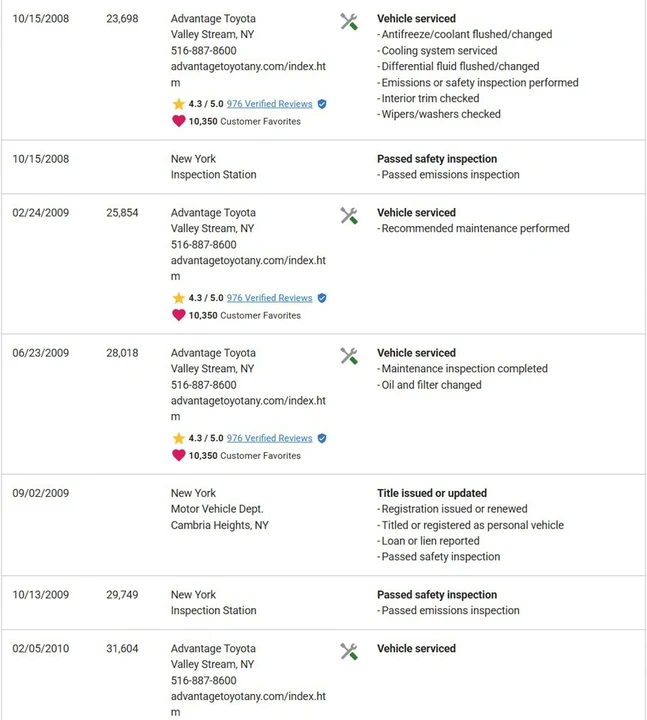The image size is (647, 720).
Task: Click pink heart favorites icon in 10/15/2008 entry
Action: click(x=179, y=121)
